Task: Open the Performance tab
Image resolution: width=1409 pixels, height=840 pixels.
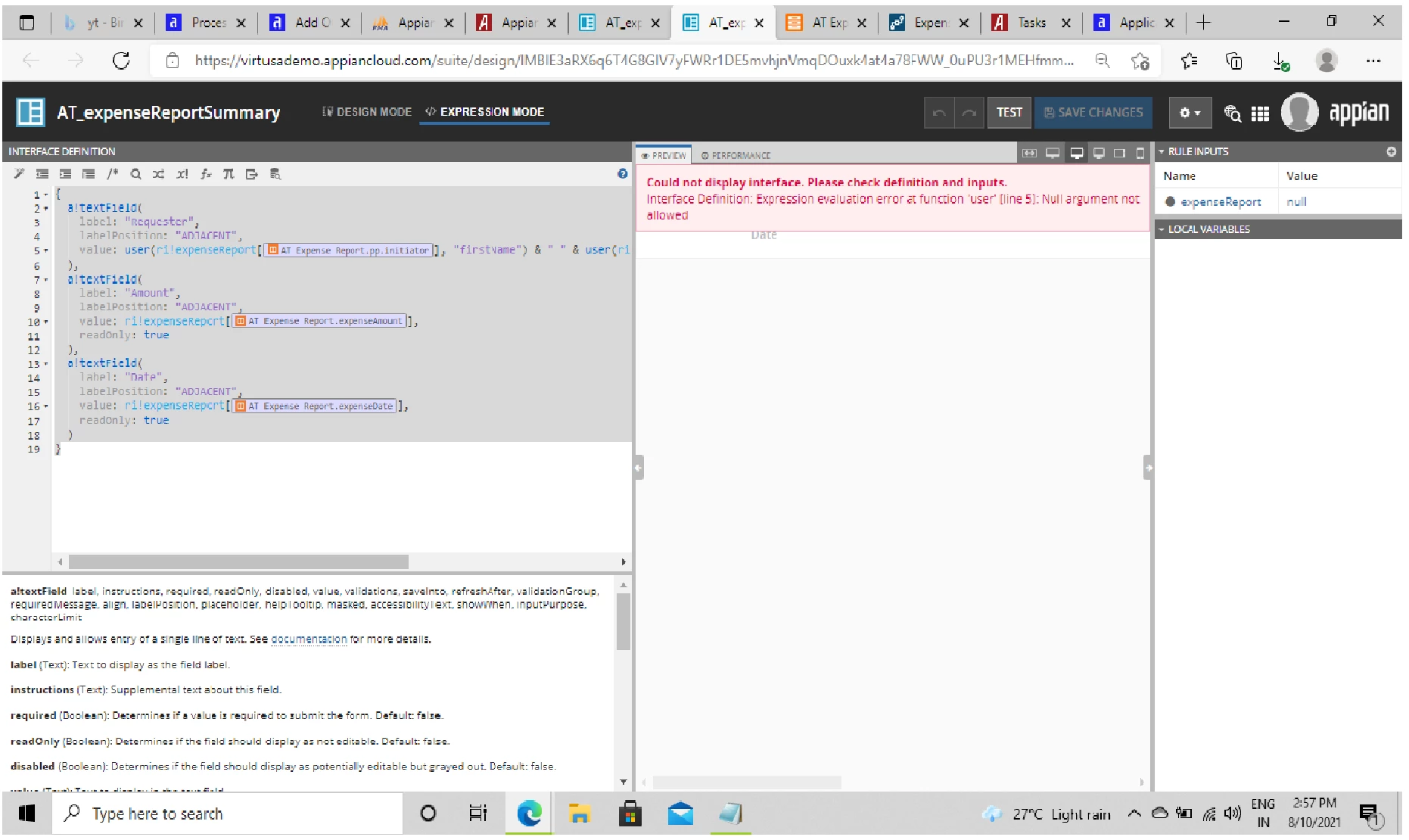Action: click(x=736, y=155)
